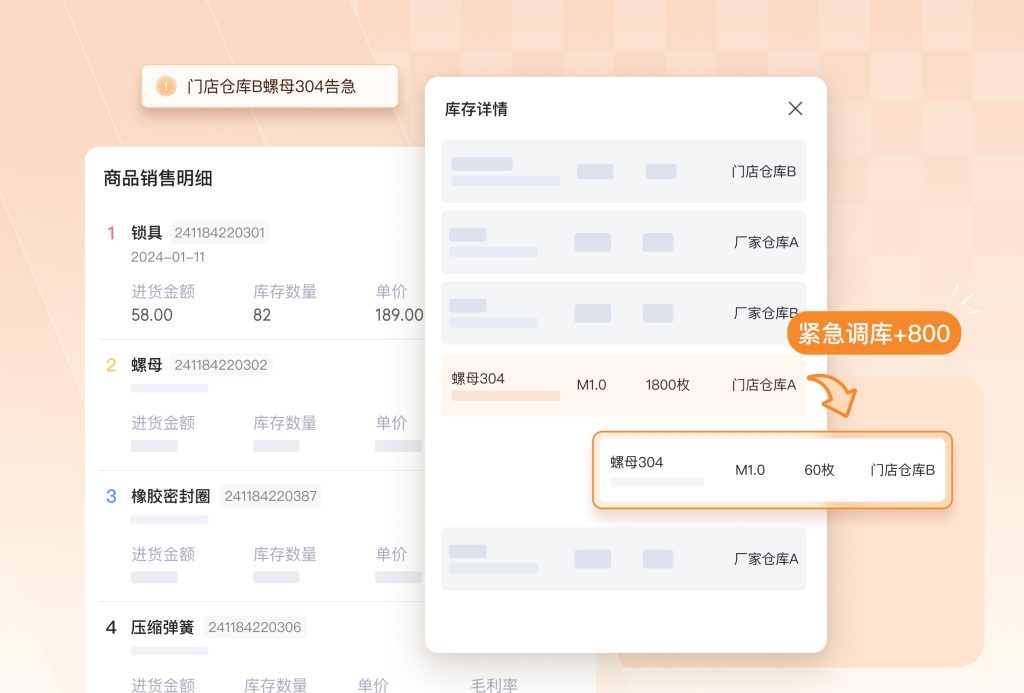Open item 1 锁具 in sales list
This screenshot has height=693, width=1024.
click(x=146, y=233)
